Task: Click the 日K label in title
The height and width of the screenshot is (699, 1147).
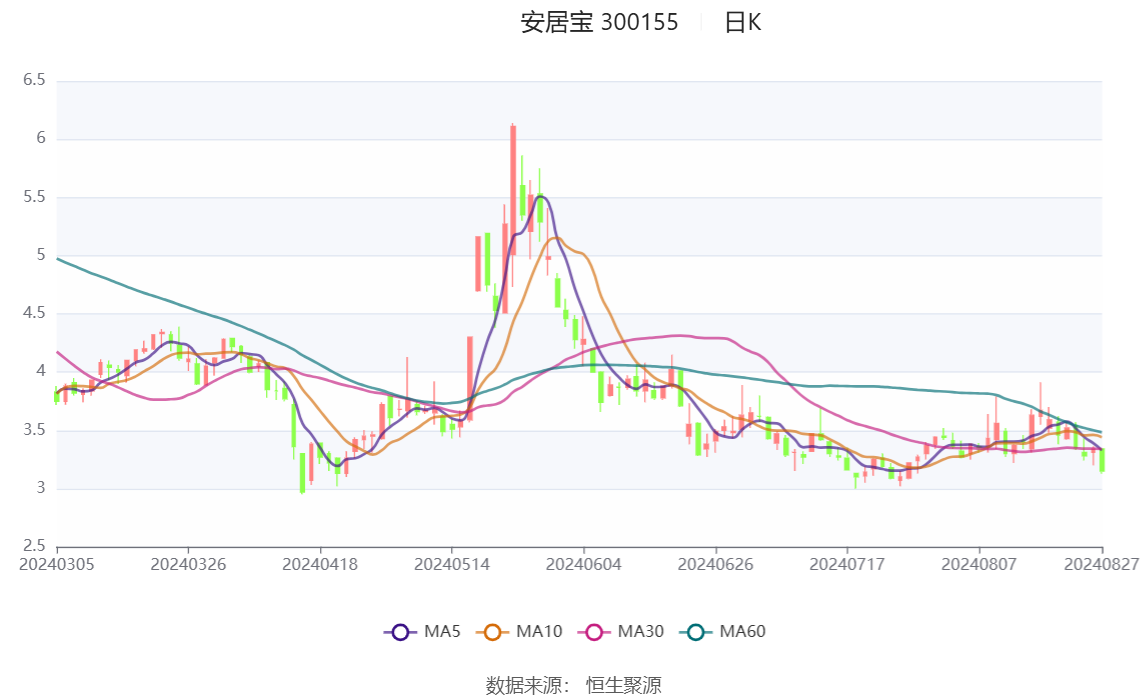Action: pos(742,22)
